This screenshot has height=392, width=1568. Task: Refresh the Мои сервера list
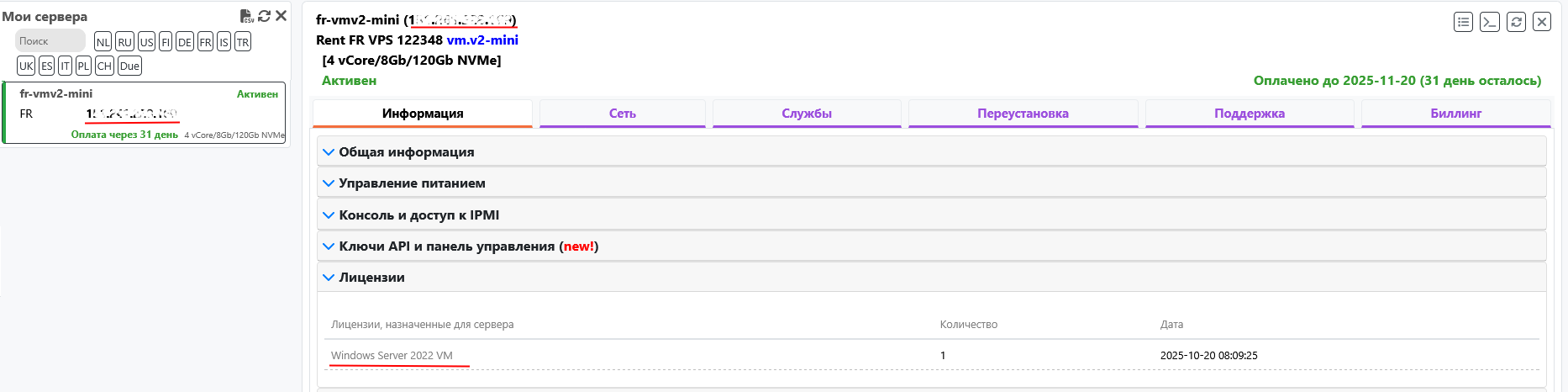click(264, 16)
